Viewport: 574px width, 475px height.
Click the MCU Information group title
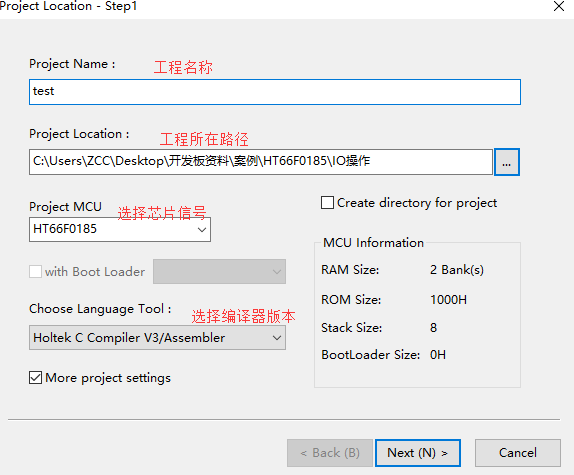pyautogui.click(x=373, y=243)
